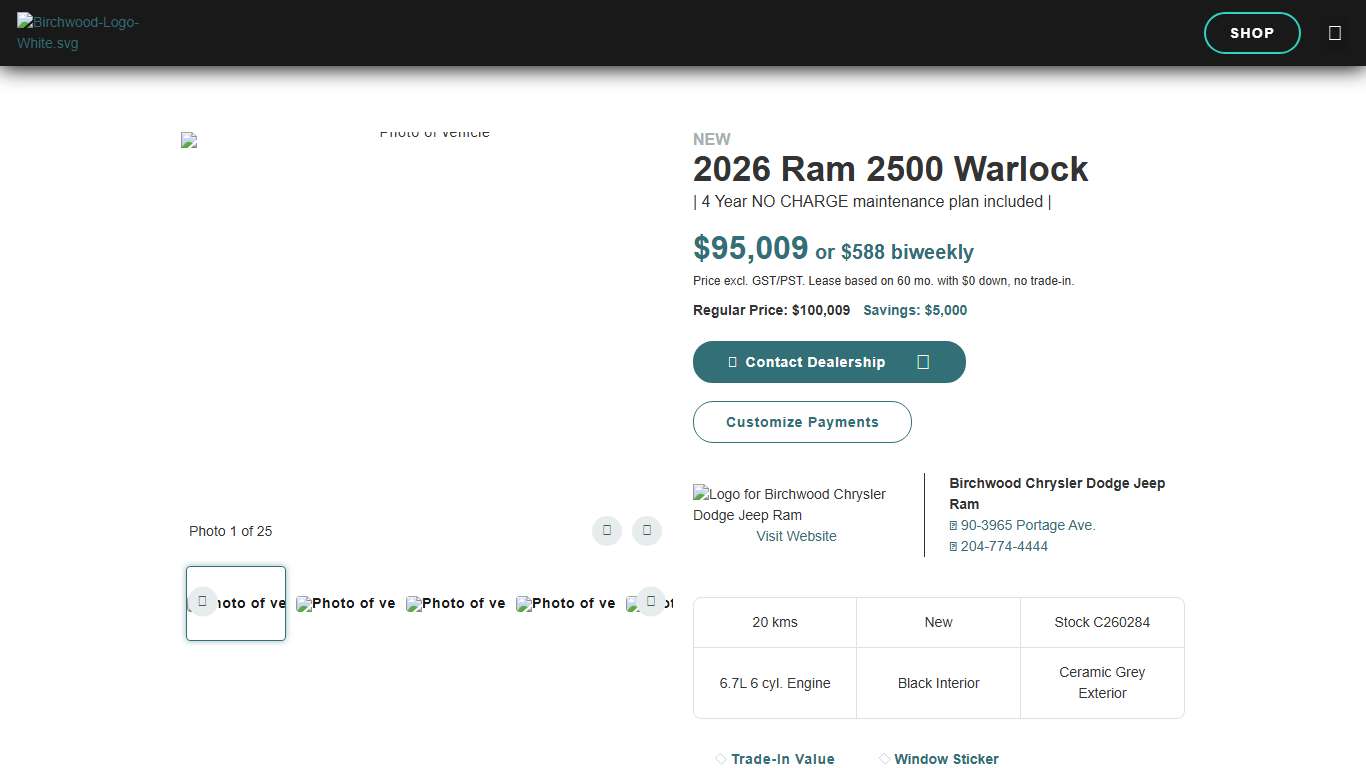Open the previous thumbnail navigation arrow
Viewport: 1366px width, 768px height.
(x=203, y=600)
